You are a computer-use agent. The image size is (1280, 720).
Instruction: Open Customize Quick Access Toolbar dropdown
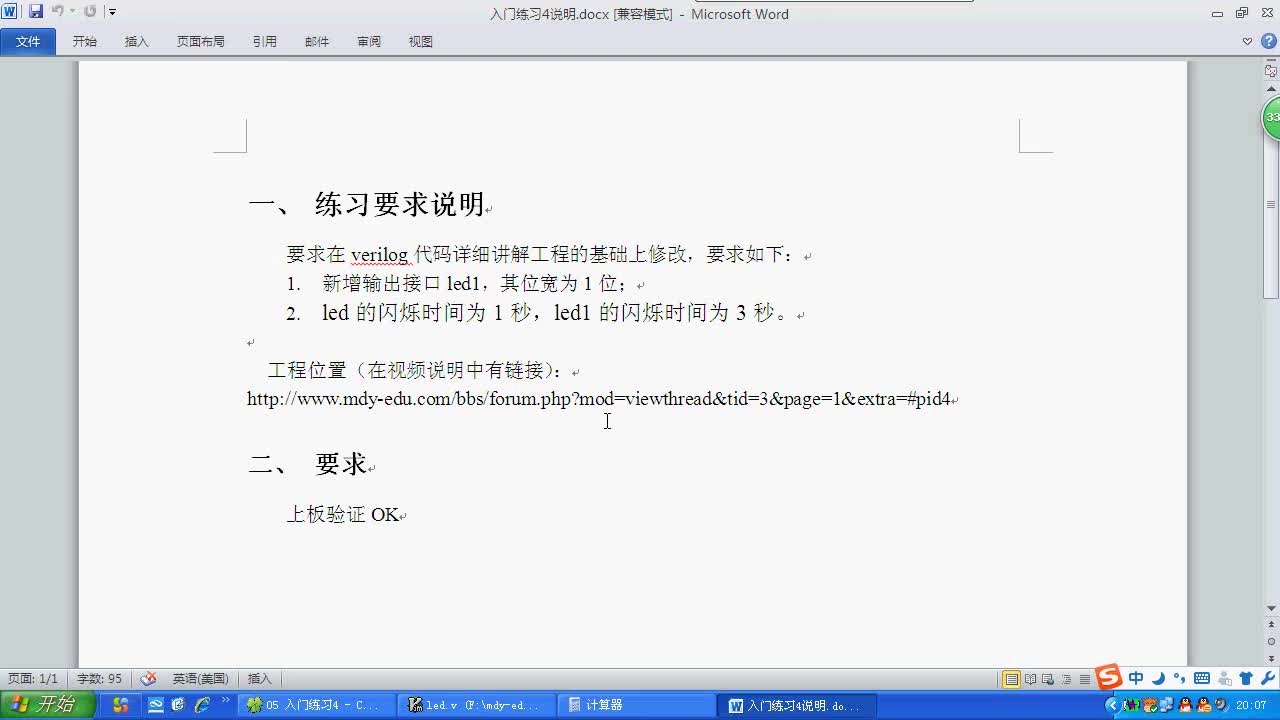click(x=112, y=12)
